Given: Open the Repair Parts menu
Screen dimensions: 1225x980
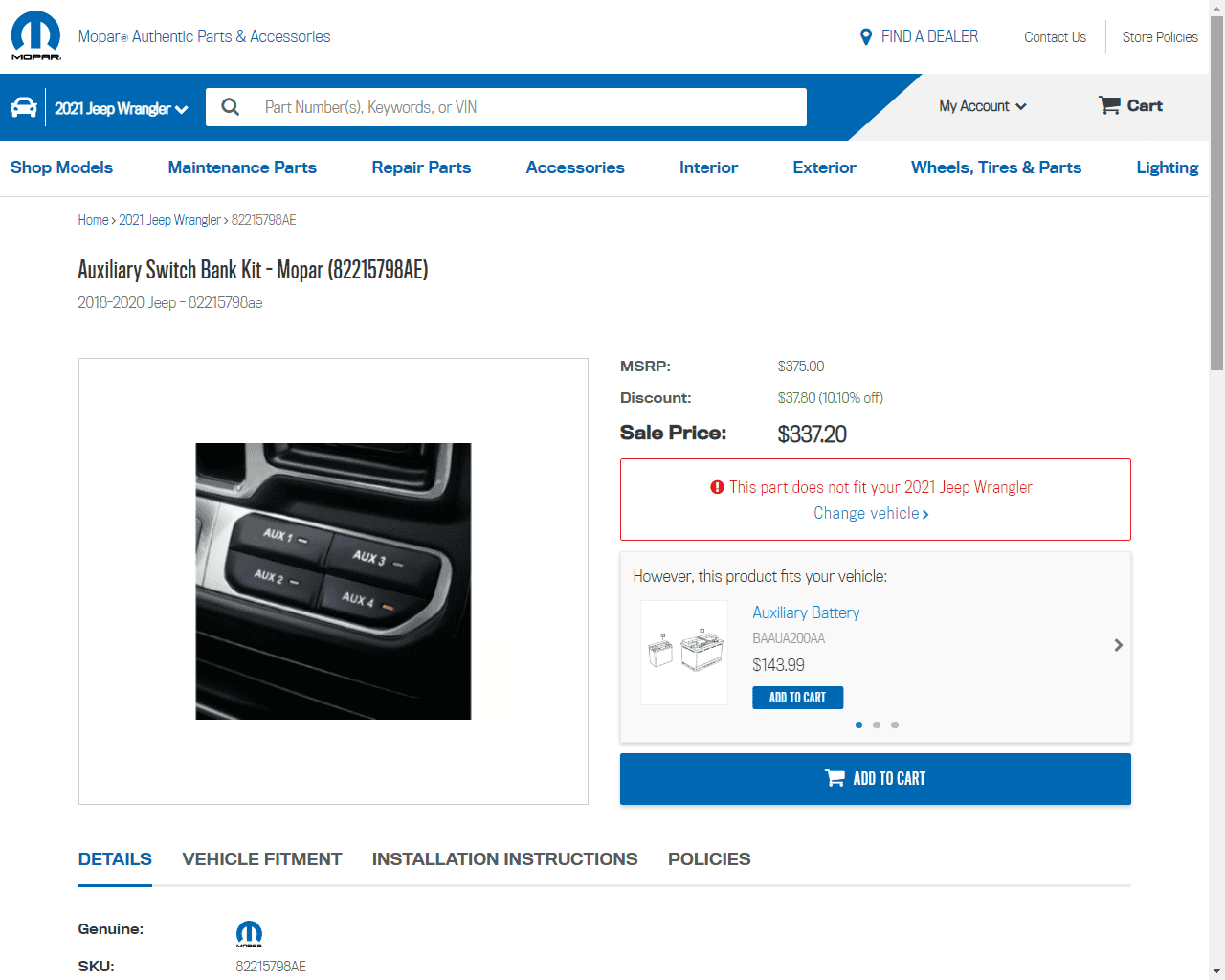Looking at the screenshot, I should [421, 167].
